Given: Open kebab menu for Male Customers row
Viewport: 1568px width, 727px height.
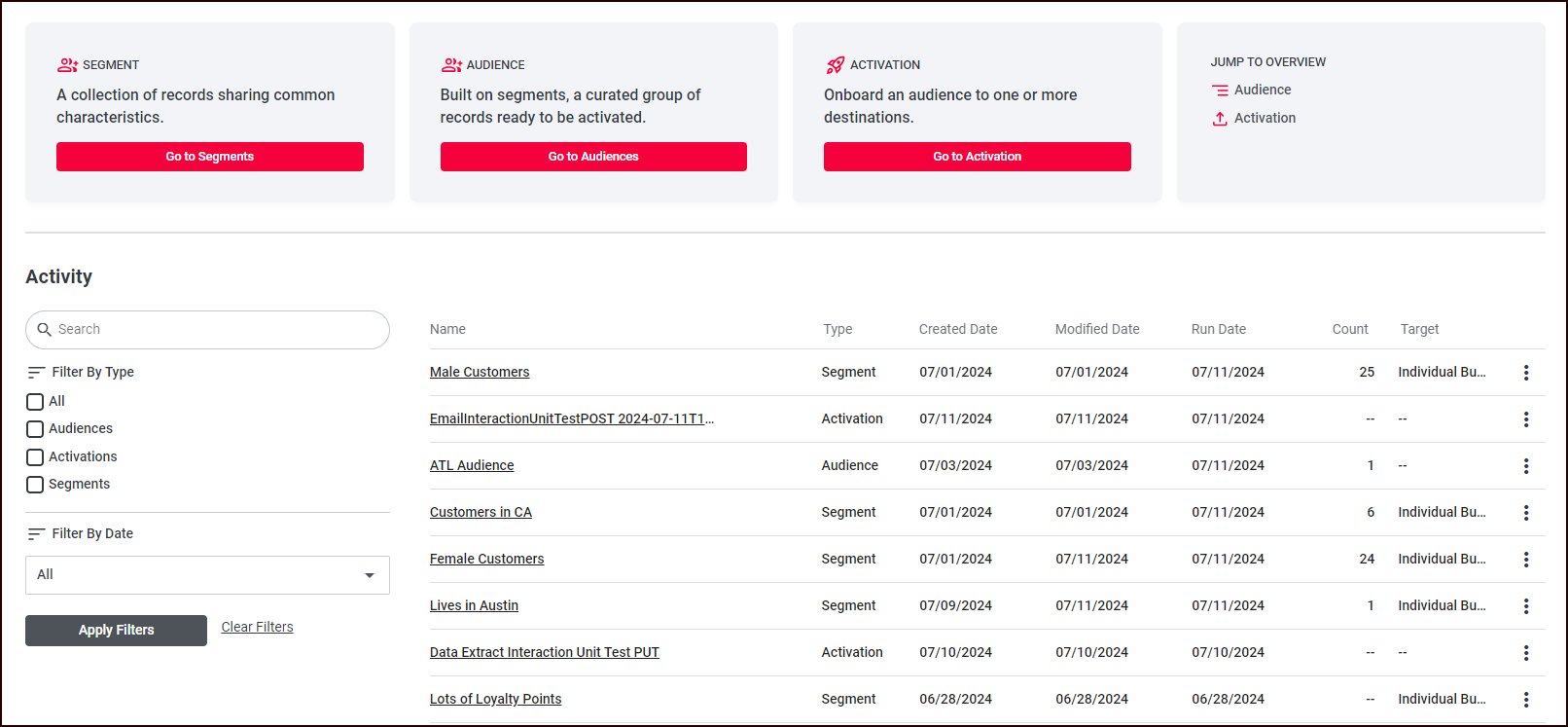Looking at the screenshot, I should click(1525, 373).
